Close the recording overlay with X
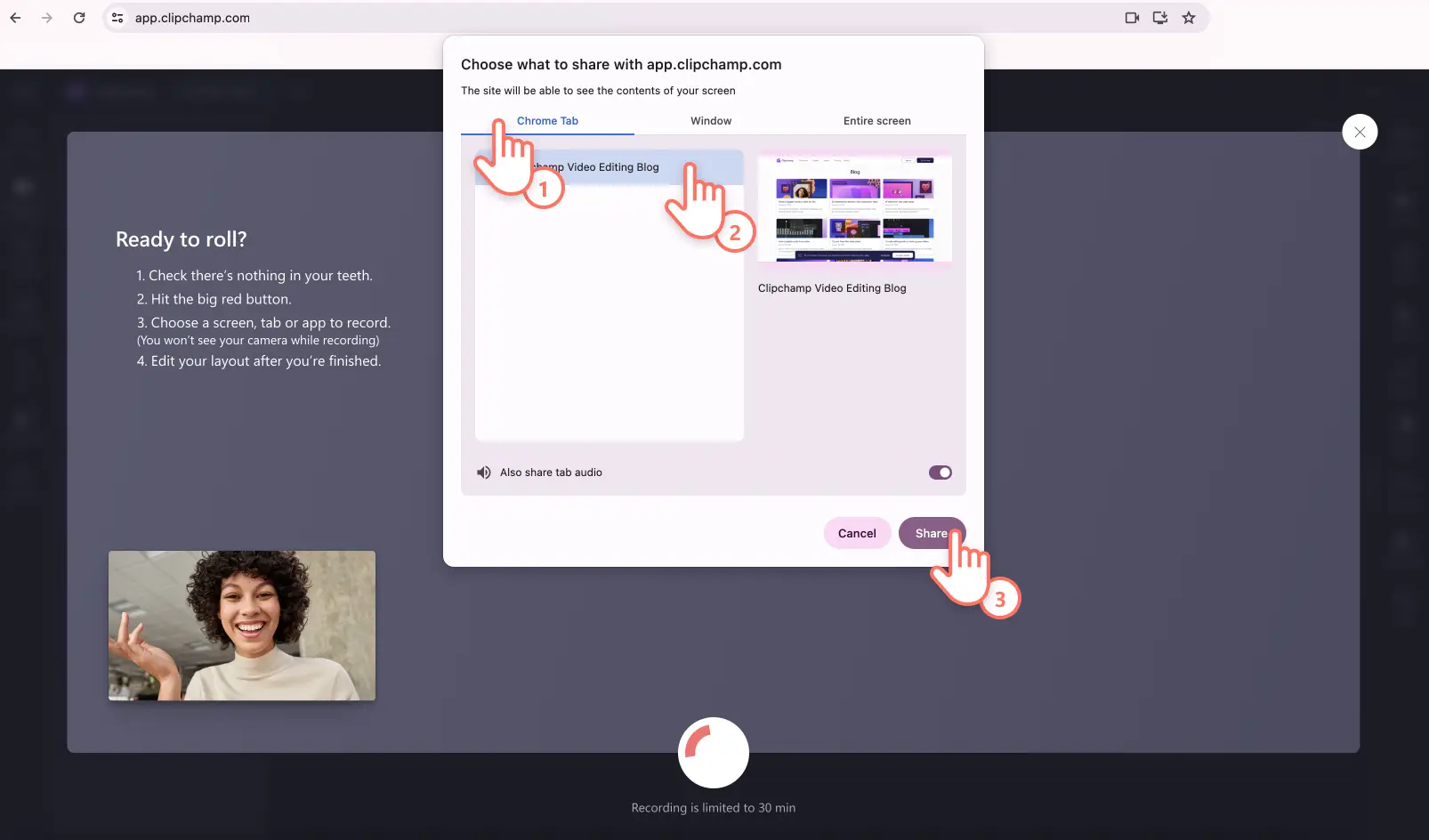This screenshot has height=840, width=1429. pyautogui.click(x=1360, y=132)
